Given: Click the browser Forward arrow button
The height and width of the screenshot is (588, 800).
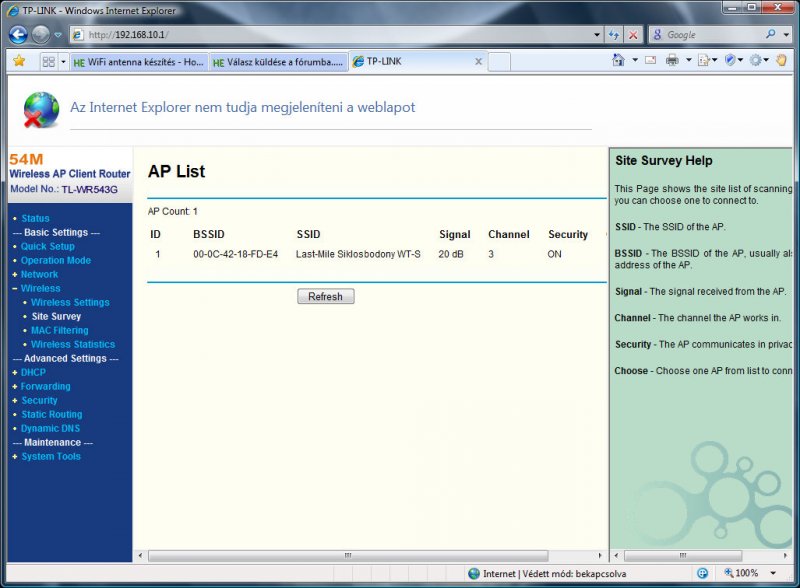Looking at the screenshot, I should (x=41, y=35).
